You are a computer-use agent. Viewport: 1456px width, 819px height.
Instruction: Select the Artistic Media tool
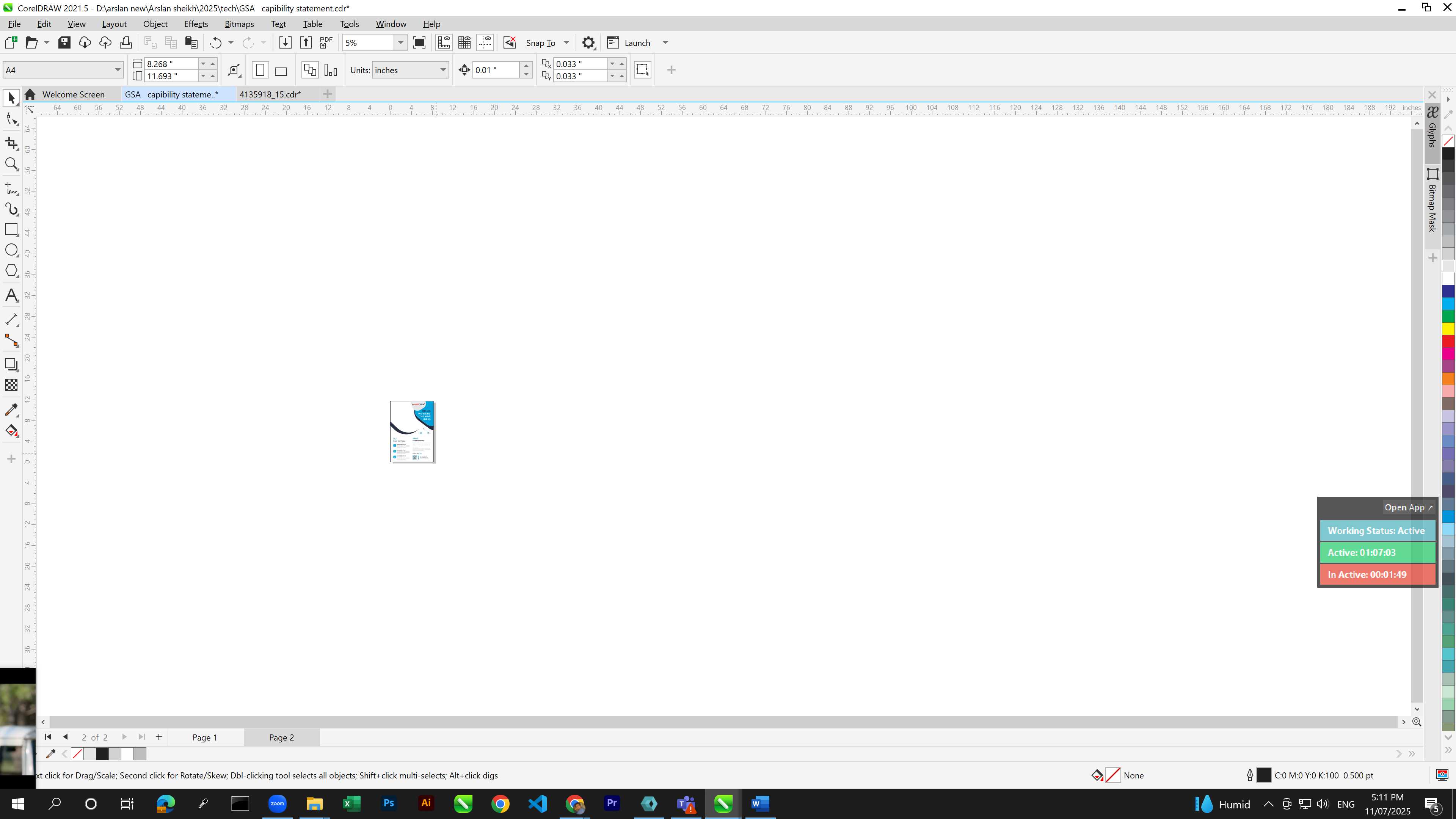(x=11, y=209)
